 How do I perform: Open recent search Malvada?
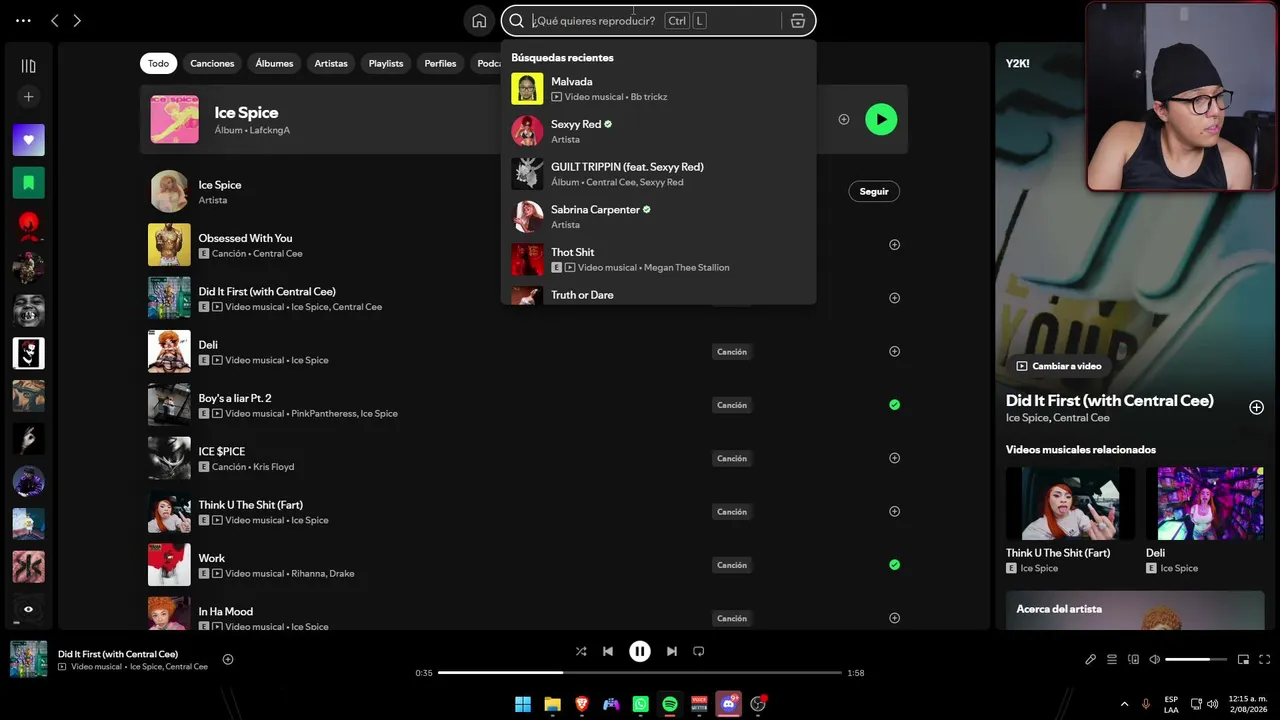click(658, 89)
